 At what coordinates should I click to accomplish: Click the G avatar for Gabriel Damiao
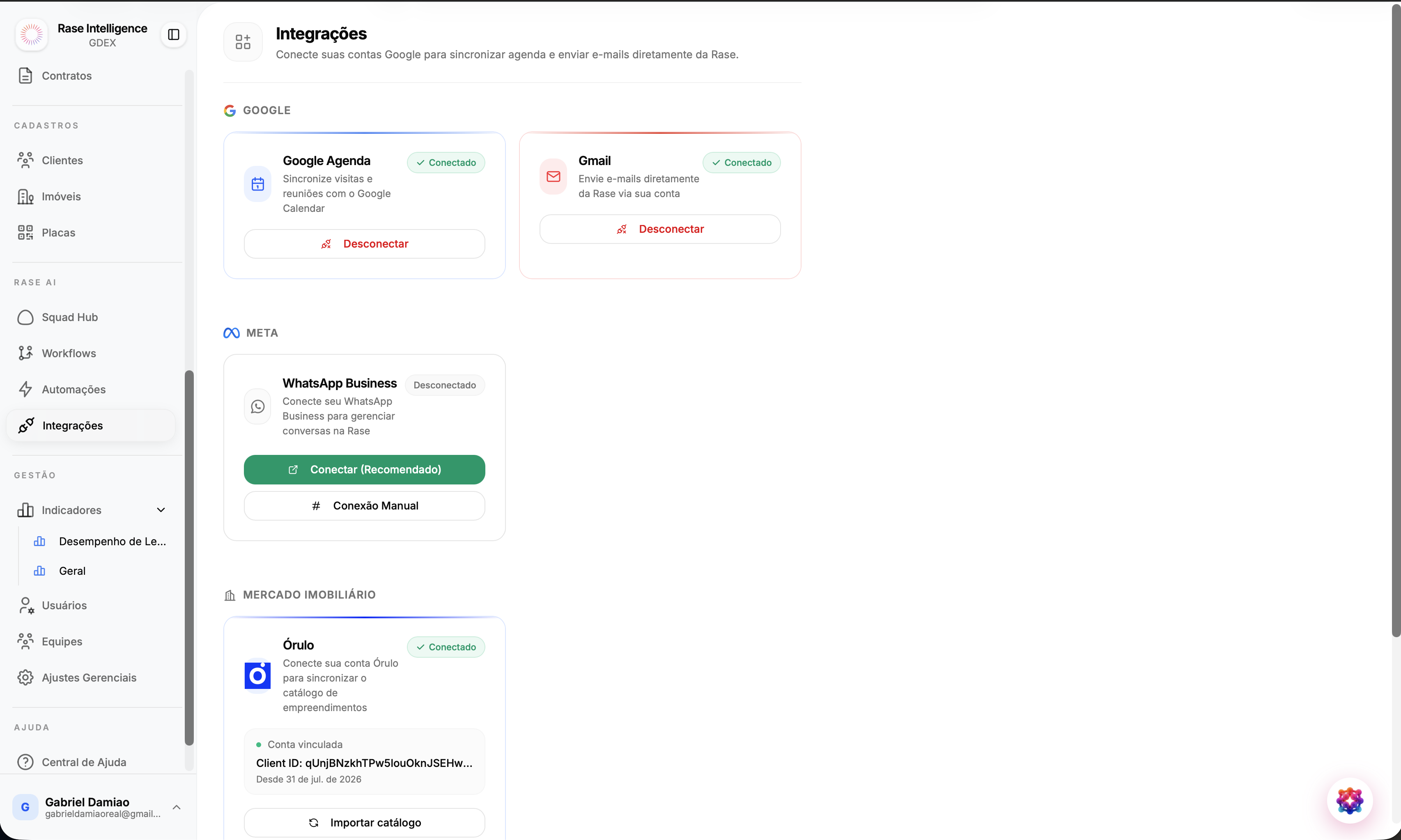click(x=25, y=807)
